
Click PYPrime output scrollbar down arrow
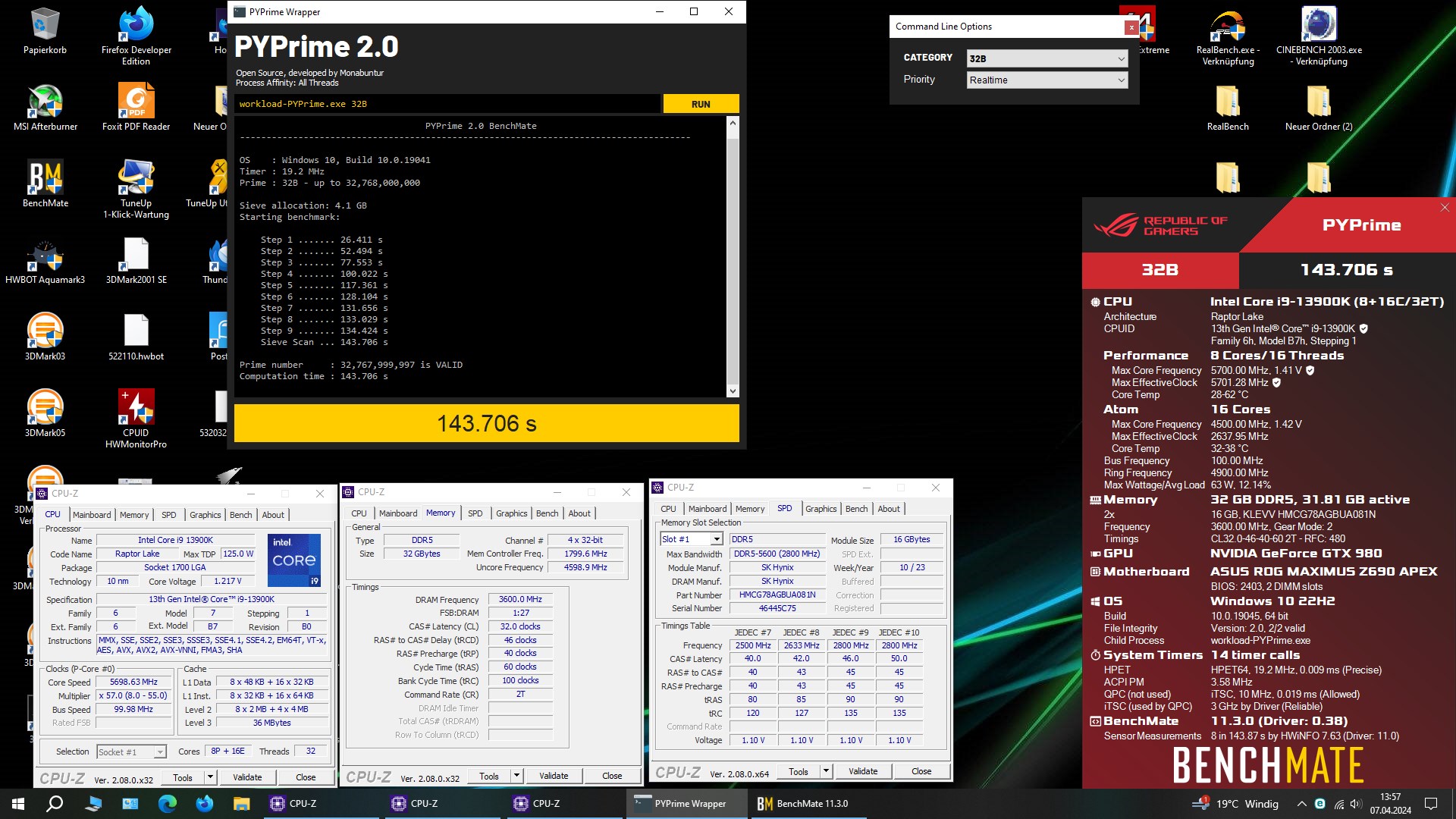733,391
